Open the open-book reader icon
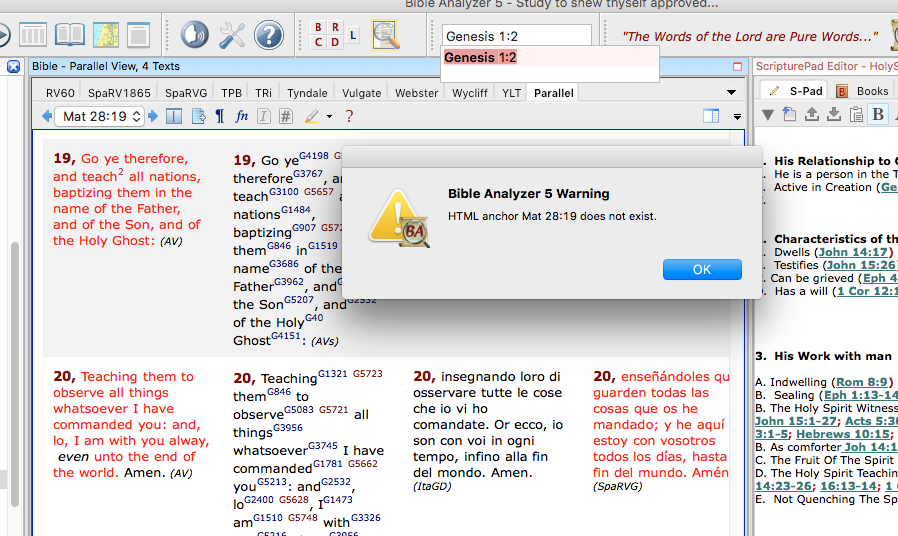The height and width of the screenshot is (536, 898). (x=70, y=35)
